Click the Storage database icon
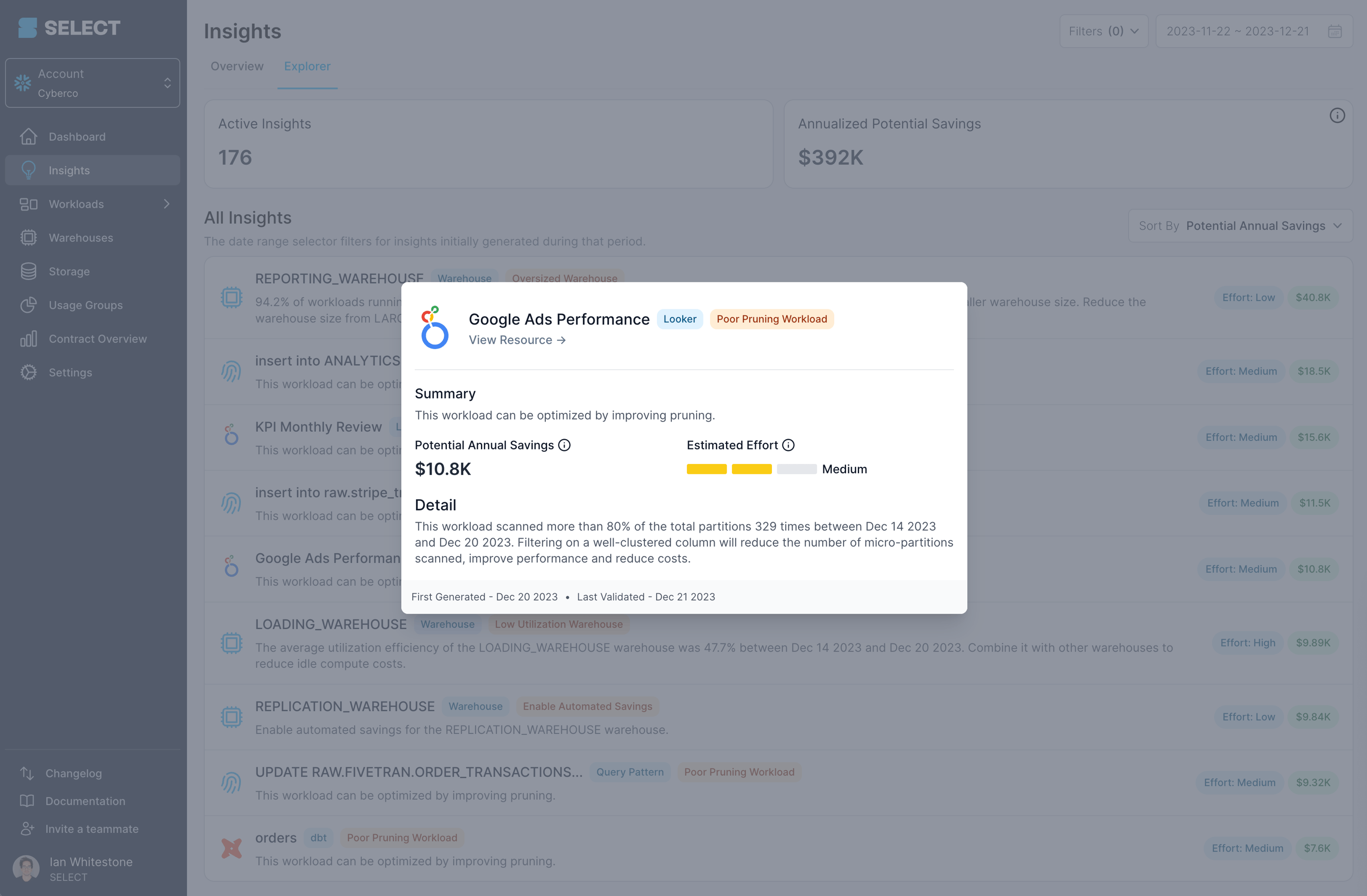1367x896 pixels. pos(28,271)
